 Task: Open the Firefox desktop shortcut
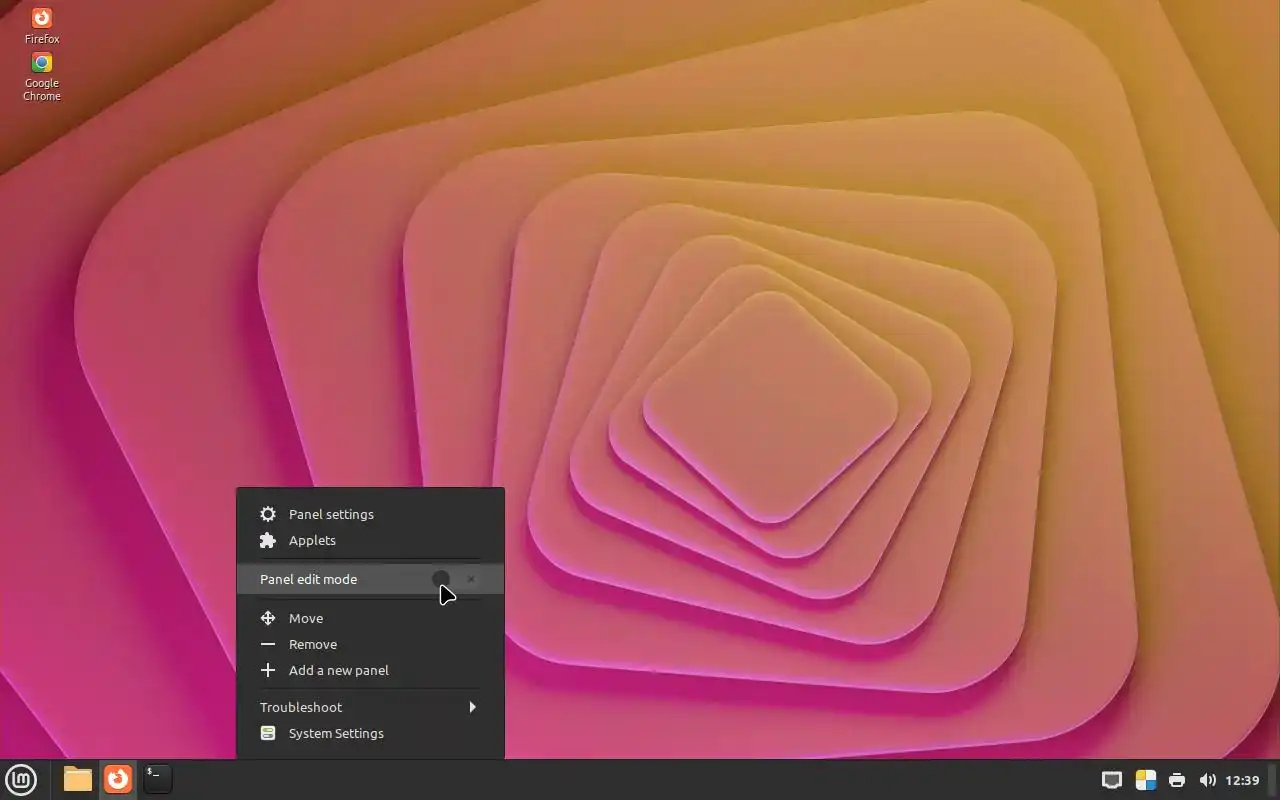pyautogui.click(x=42, y=26)
